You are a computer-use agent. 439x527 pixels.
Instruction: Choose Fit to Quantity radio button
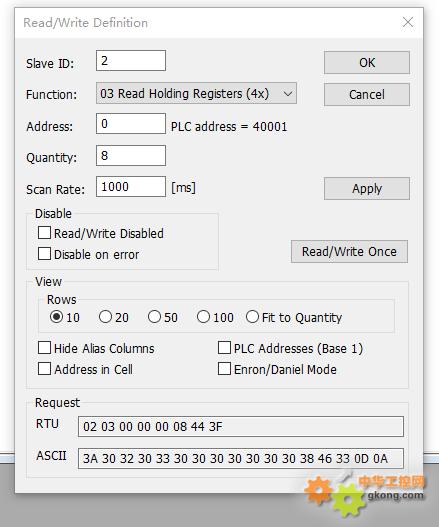click(x=252, y=317)
